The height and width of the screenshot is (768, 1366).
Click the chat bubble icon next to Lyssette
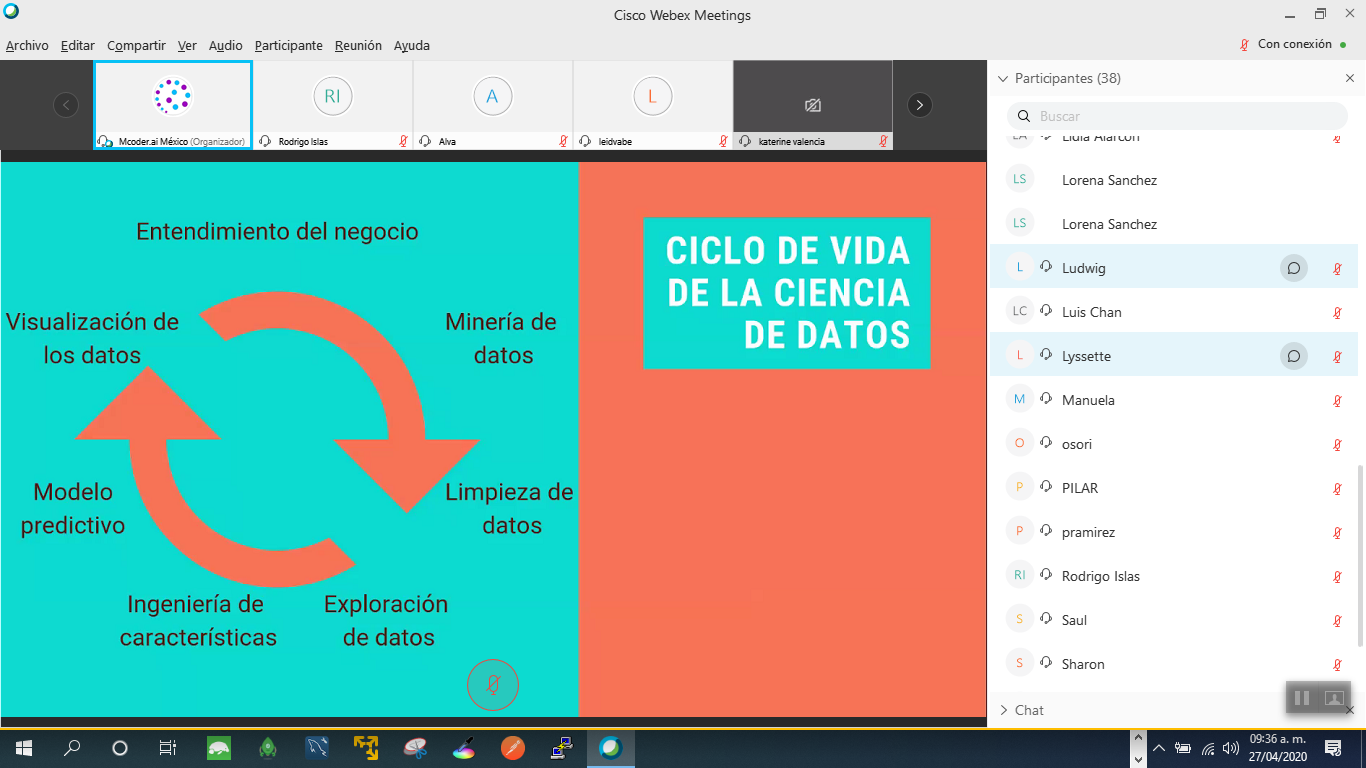[x=1293, y=356]
